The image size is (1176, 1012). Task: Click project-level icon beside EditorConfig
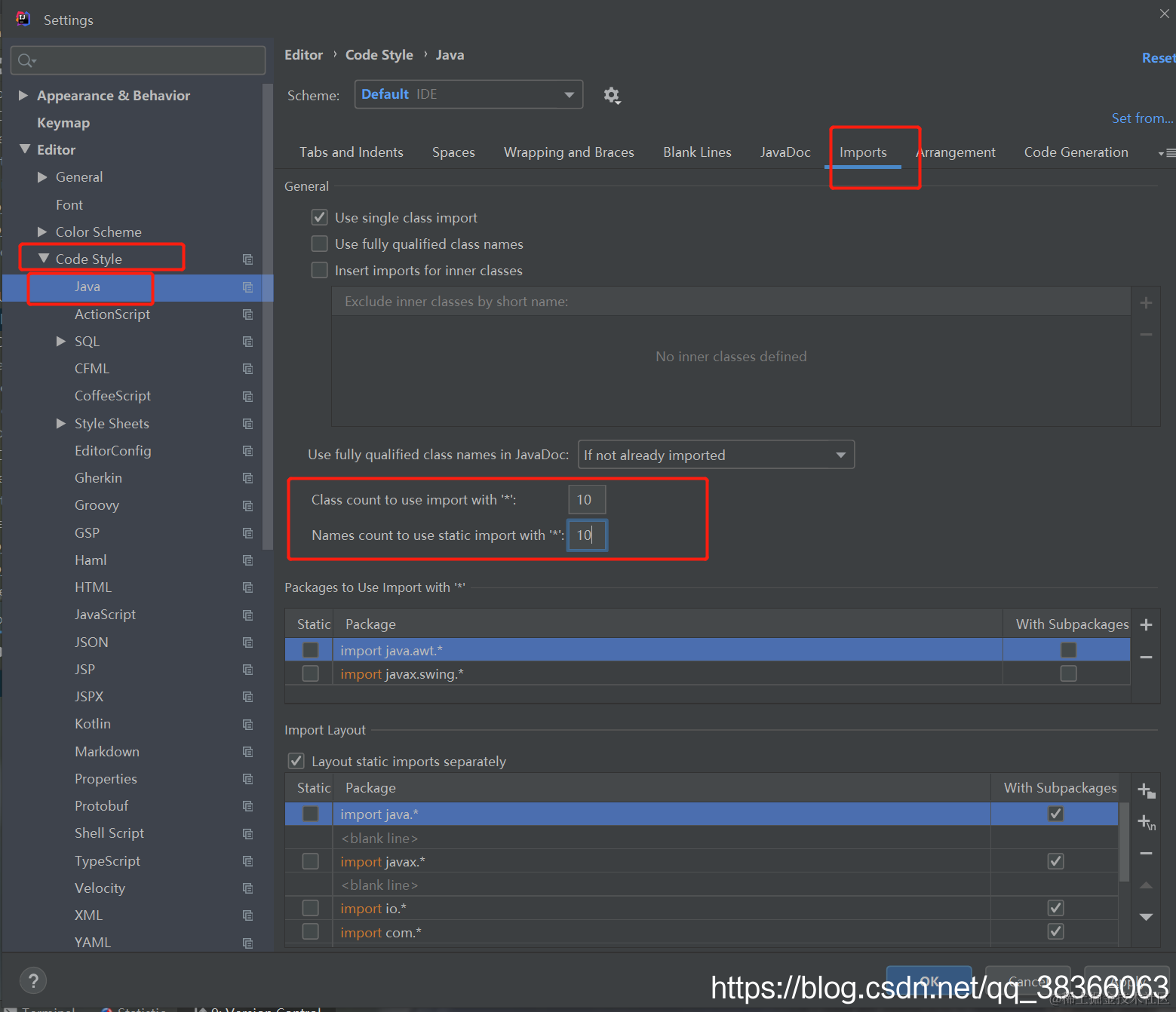(x=247, y=451)
